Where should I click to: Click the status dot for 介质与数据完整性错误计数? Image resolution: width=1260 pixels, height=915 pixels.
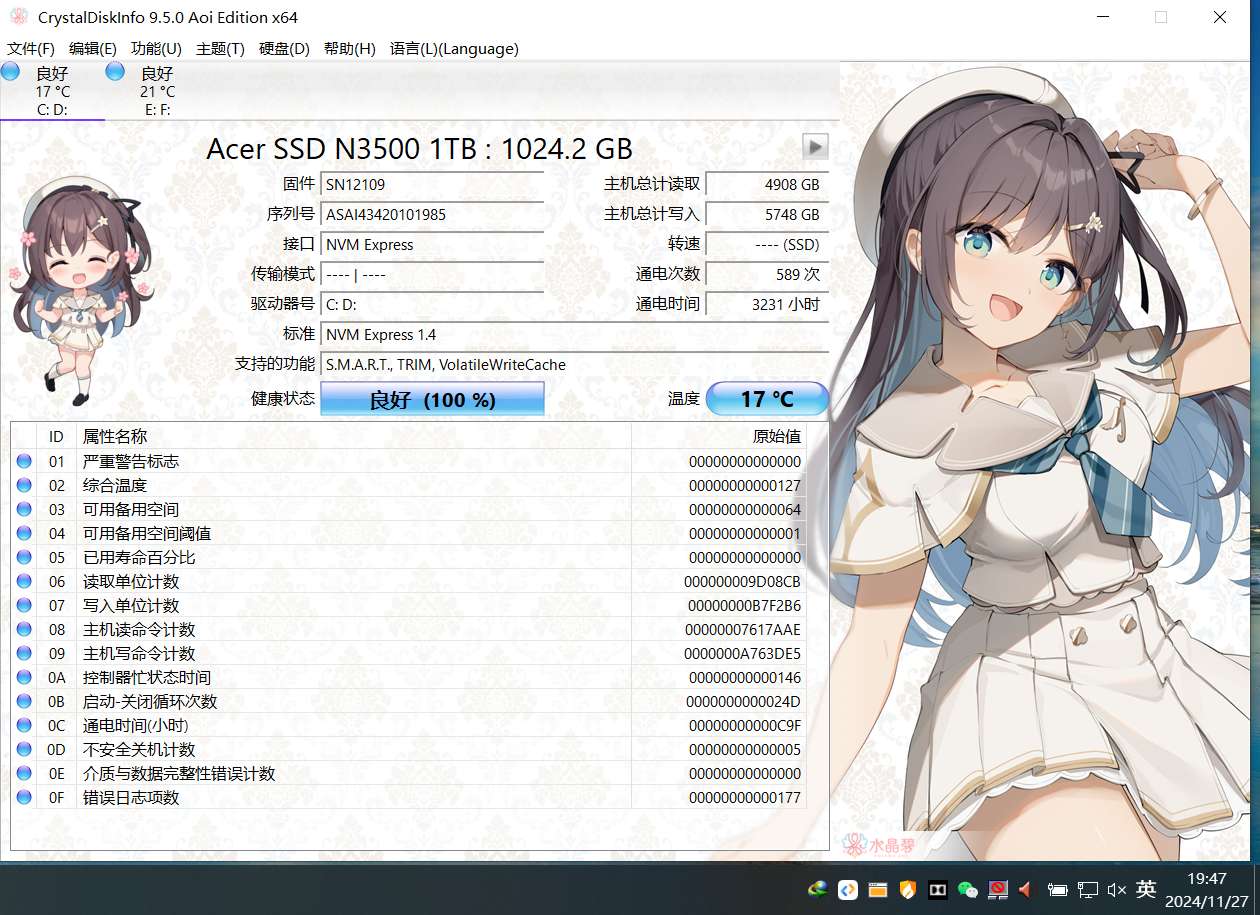point(24,773)
